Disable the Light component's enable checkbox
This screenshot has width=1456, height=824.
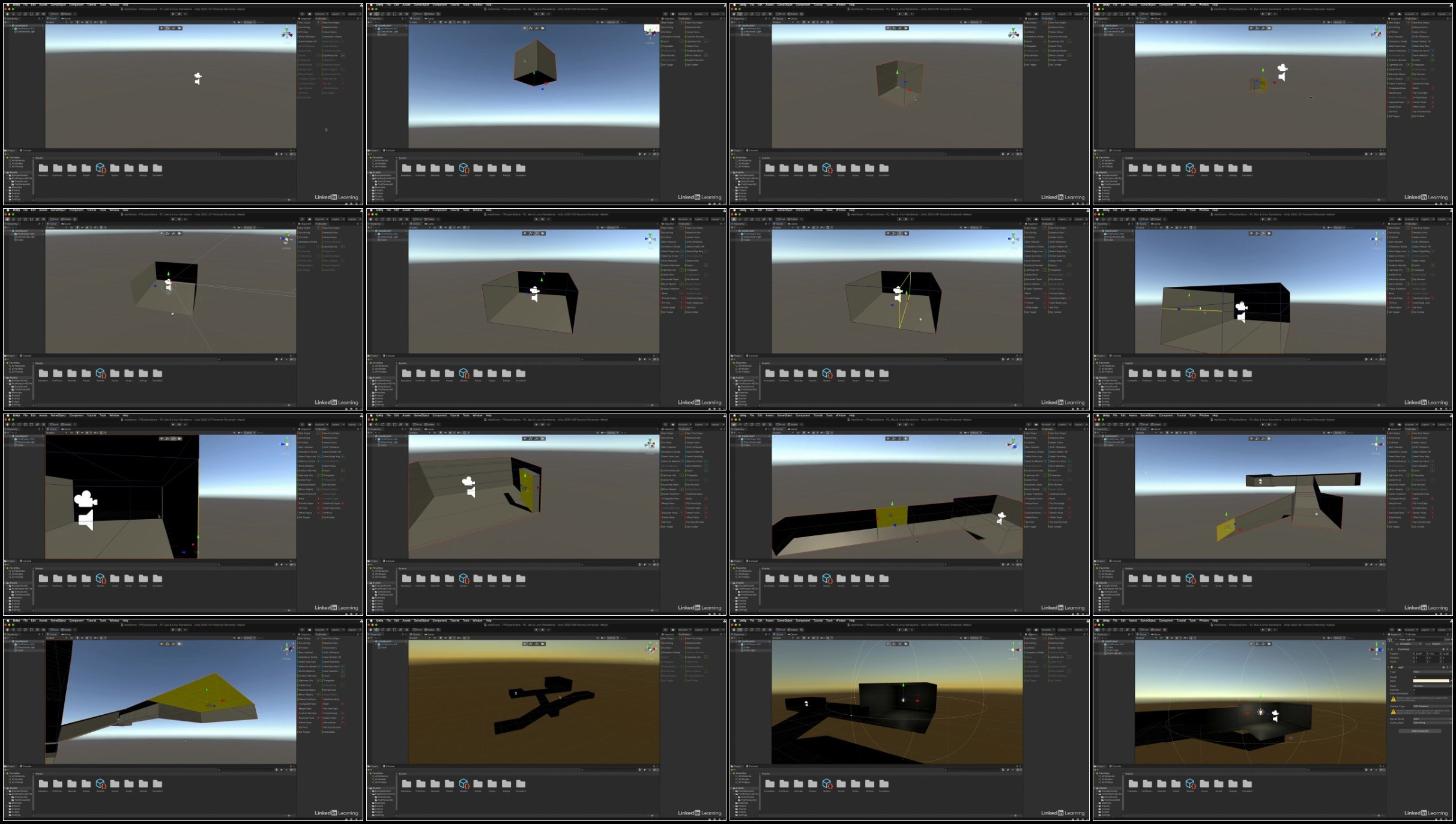(x=1395, y=667)
